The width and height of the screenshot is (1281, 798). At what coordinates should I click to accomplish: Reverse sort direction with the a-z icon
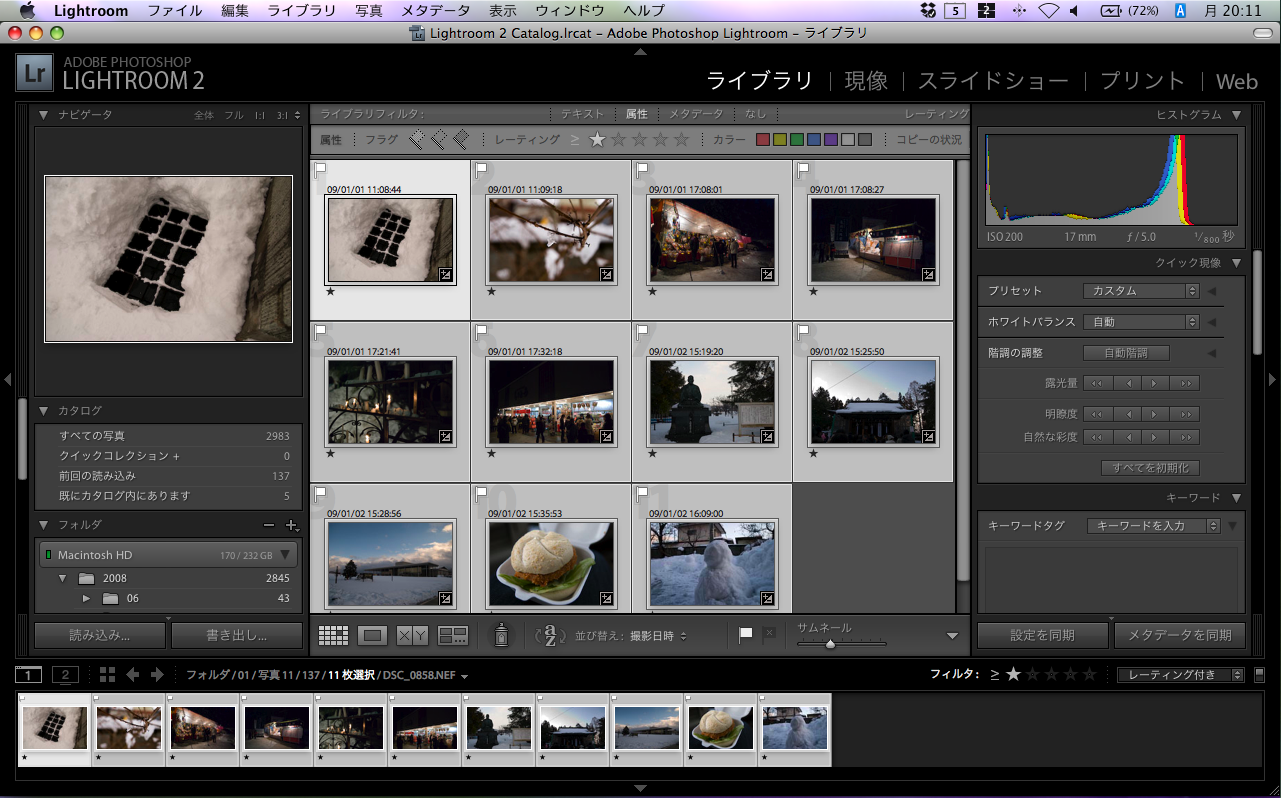click(x=550, y=635)
